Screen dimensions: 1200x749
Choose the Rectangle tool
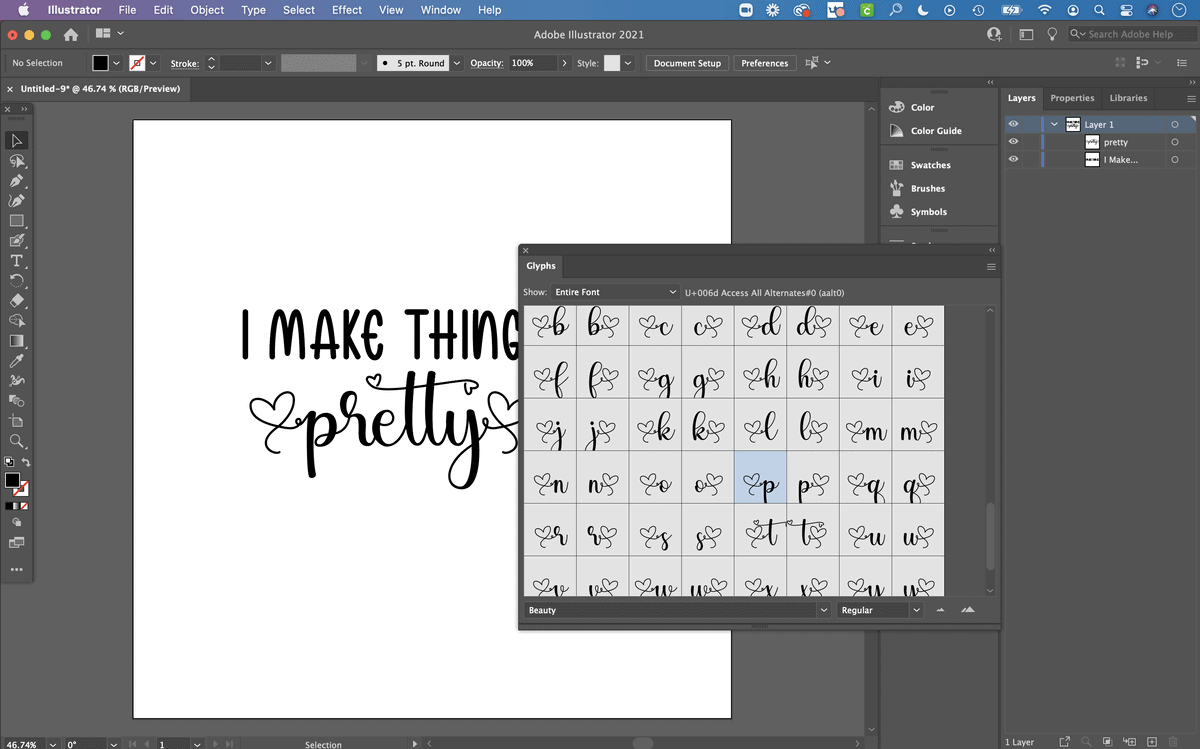point(16,220)
